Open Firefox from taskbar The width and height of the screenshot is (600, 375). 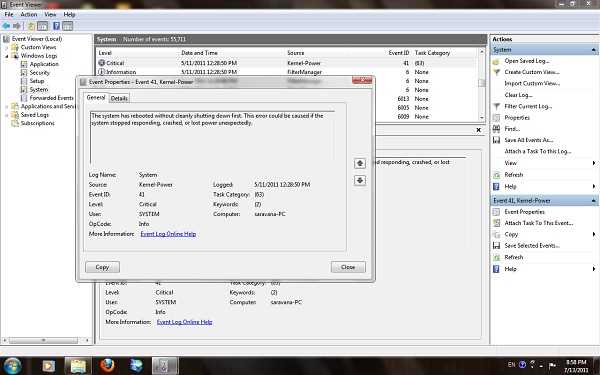[107, 366]
